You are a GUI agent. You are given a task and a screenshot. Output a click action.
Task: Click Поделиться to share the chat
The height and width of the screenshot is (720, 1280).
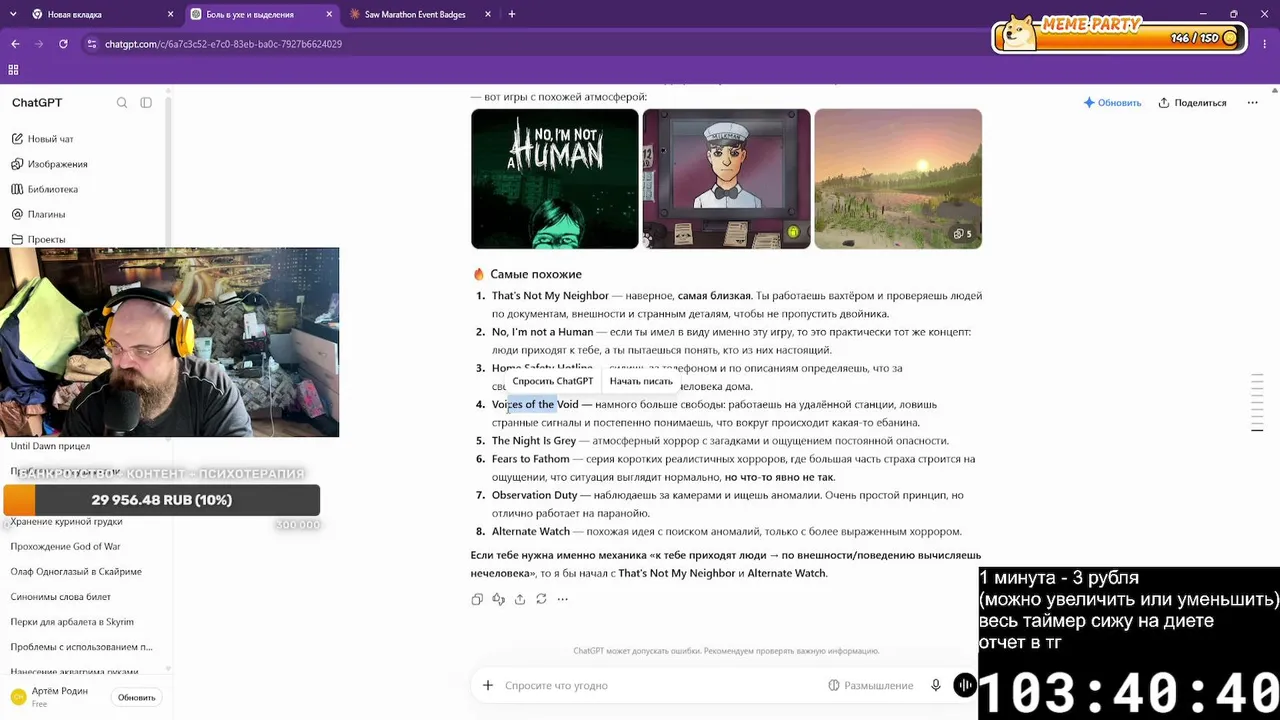1192,103
